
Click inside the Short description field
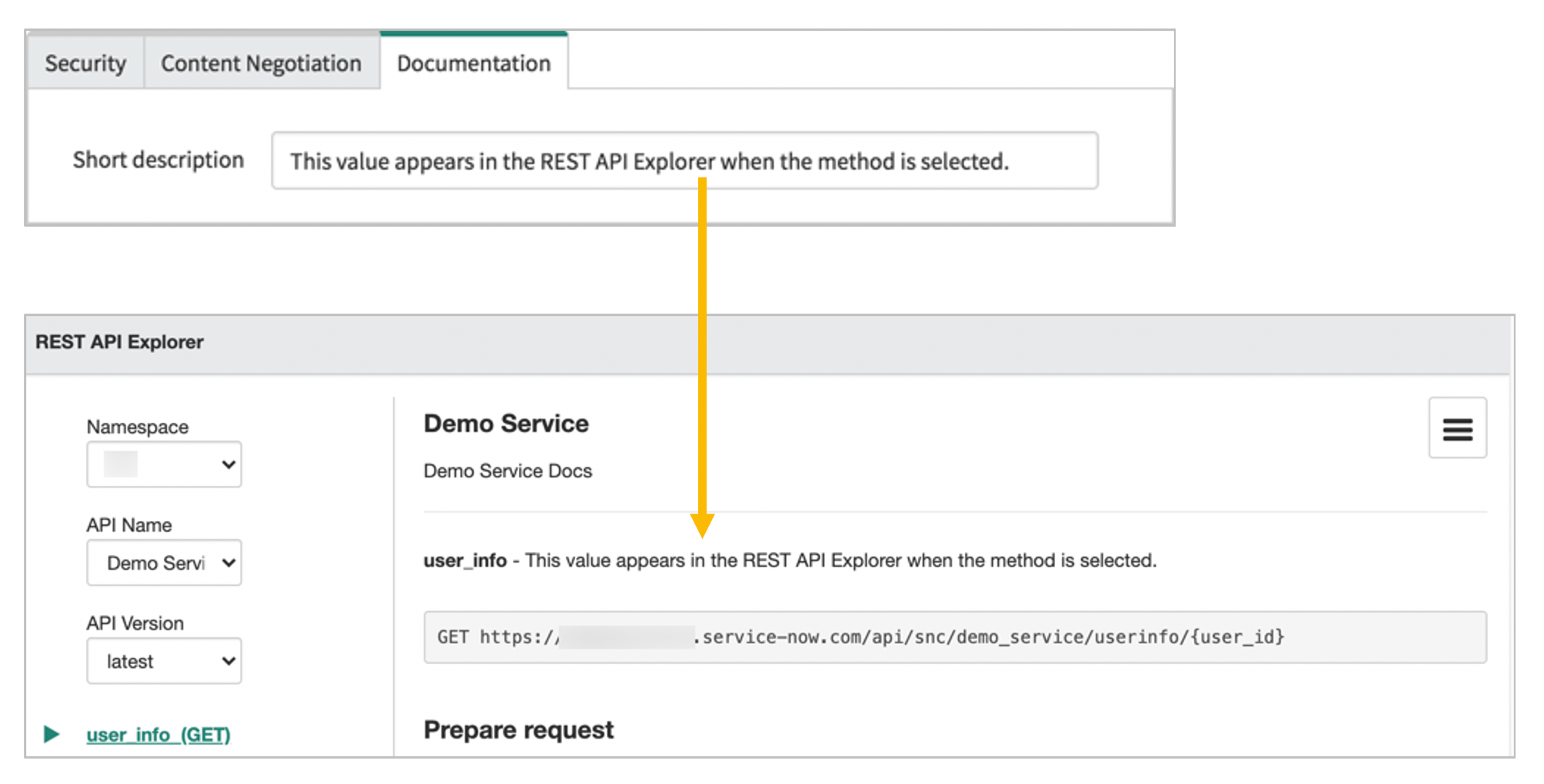click(684, 161)
